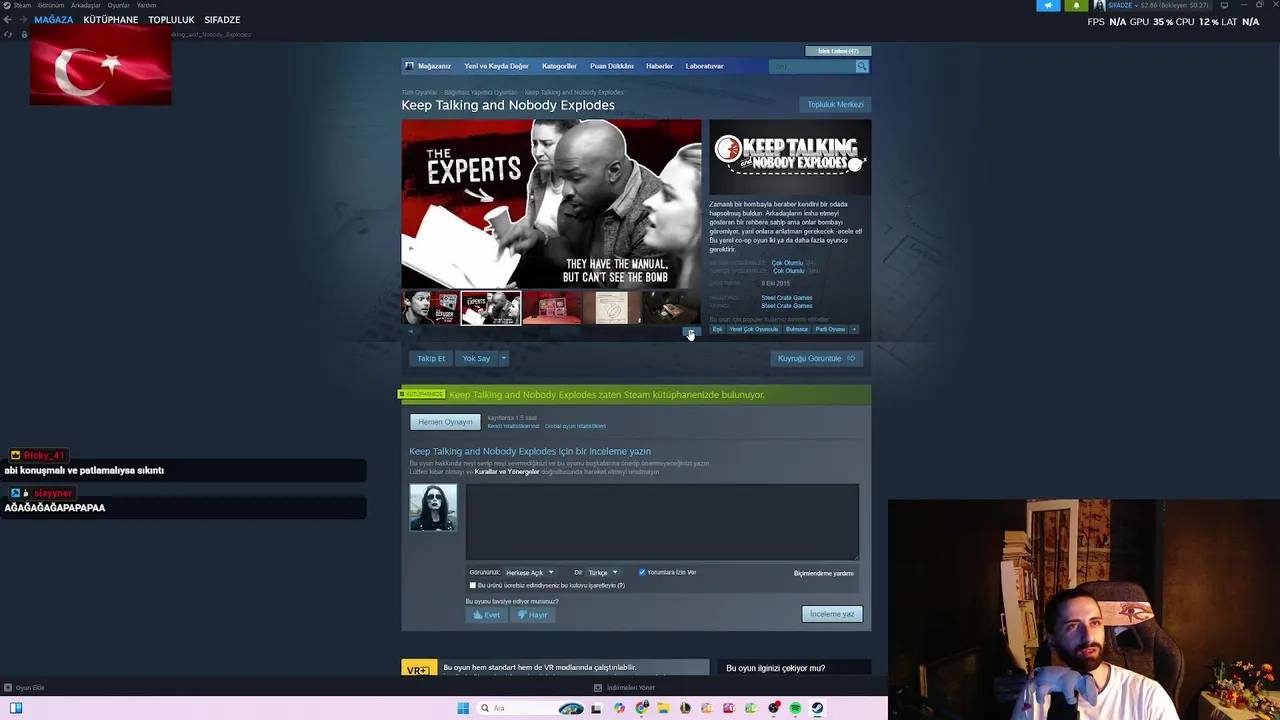This screenshot has height=720, width=1280.
Task: Click the Hemen Oynayın play button
Action: coord(445,422)
